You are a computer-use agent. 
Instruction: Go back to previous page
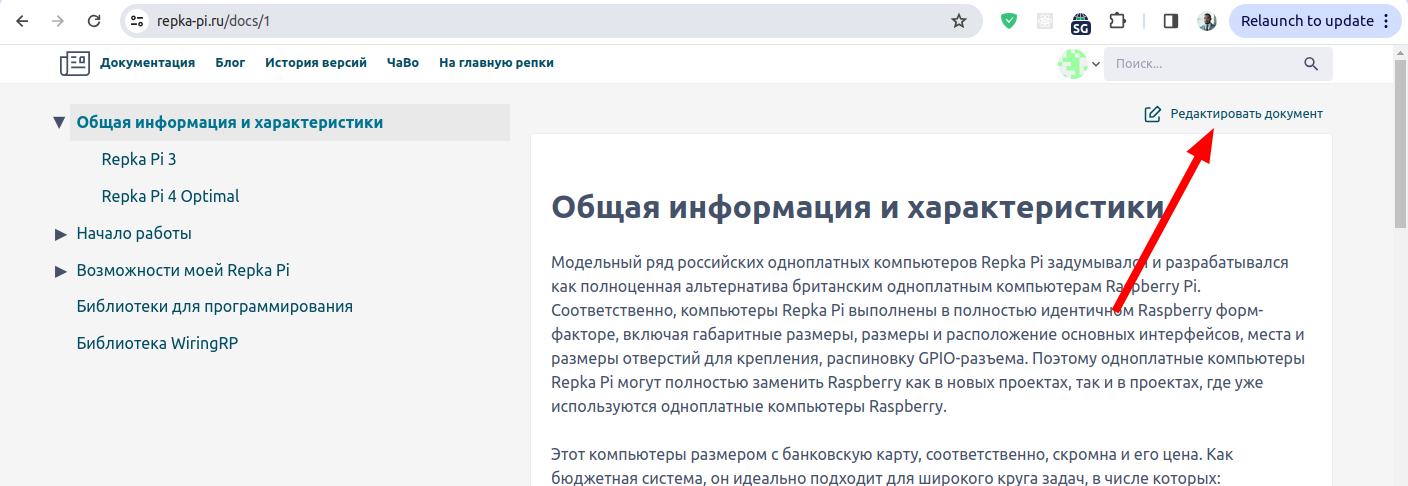point(22,21)
